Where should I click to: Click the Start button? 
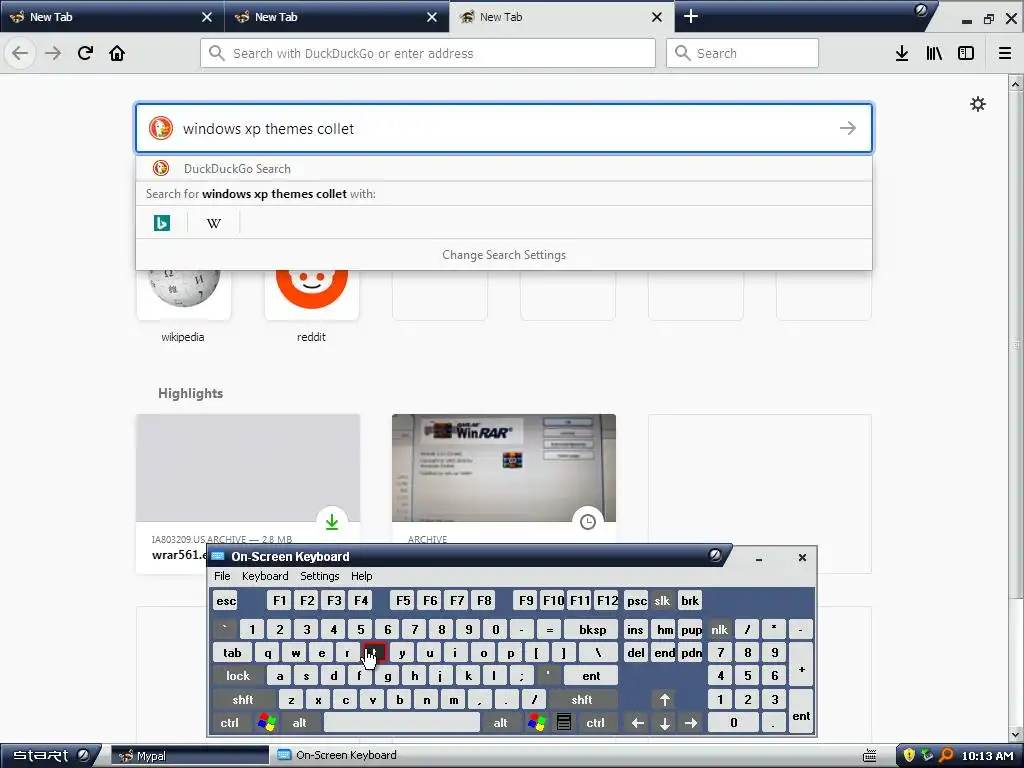[51, 756]
